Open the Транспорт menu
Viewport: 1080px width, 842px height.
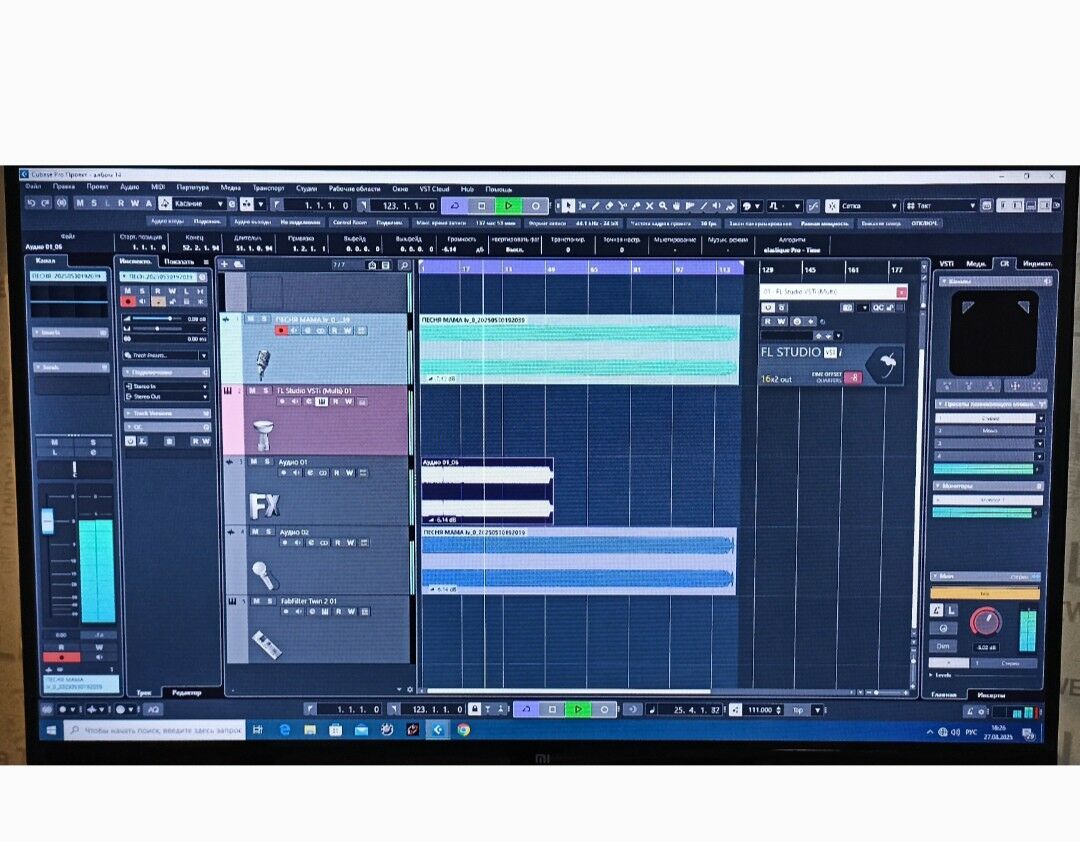[x=268, y=188]
